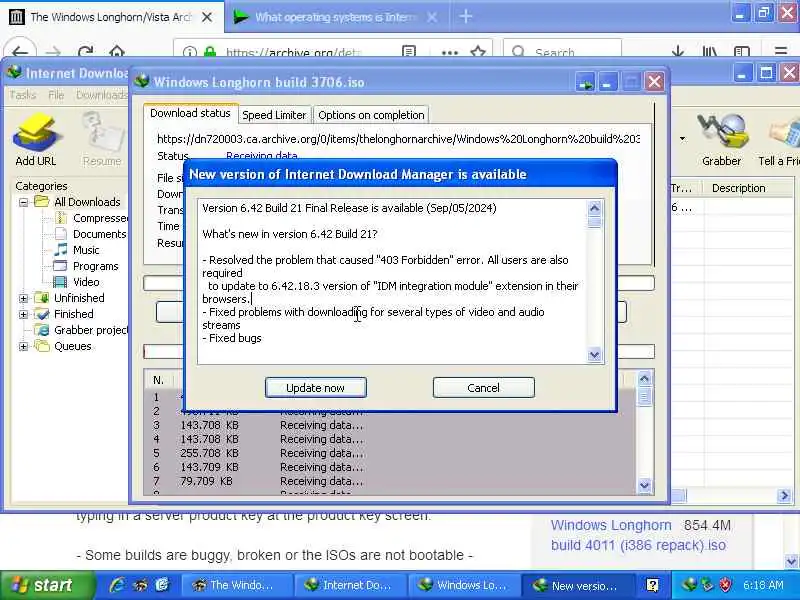
Task: Click the N. column header in connections list
Action: 159,380
